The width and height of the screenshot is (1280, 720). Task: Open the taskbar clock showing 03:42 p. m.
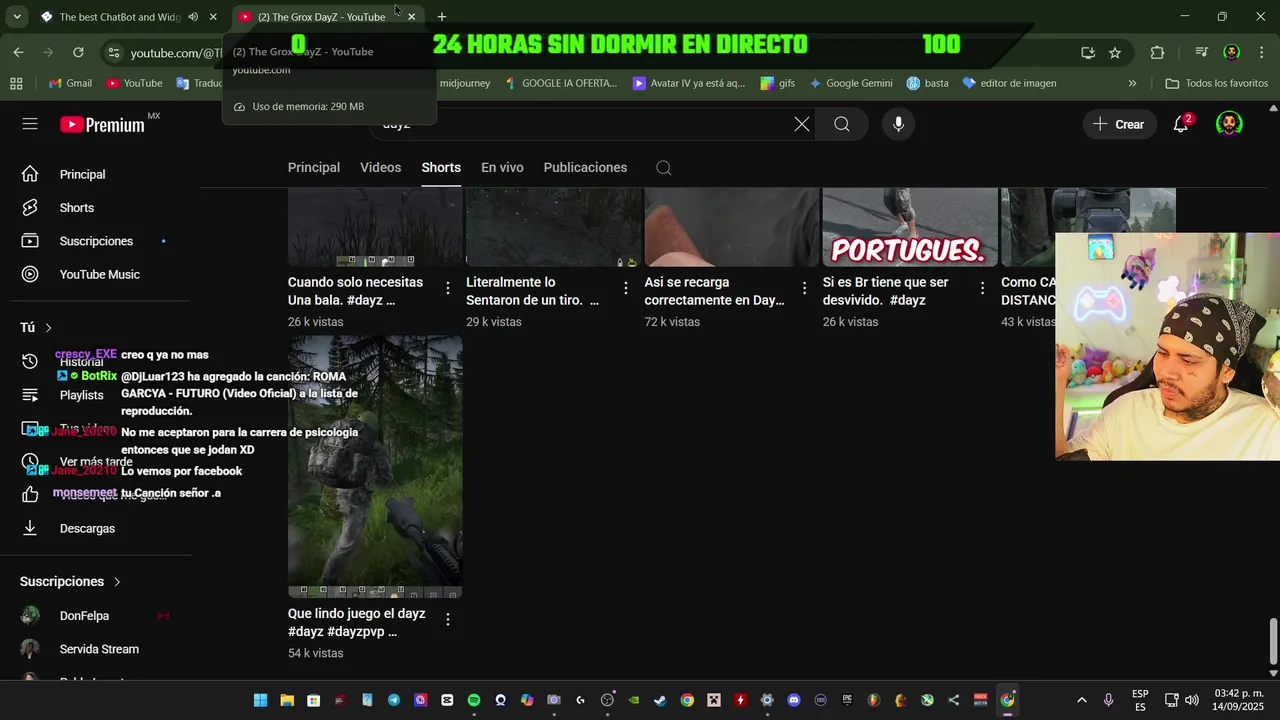click(1238, 700)
